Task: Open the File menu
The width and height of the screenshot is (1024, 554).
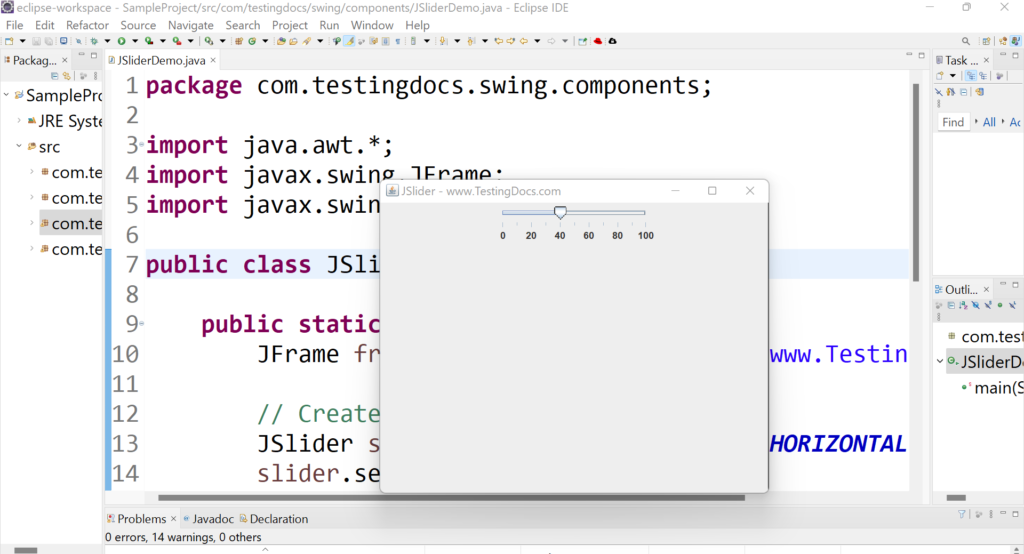Action: click(14, 25)
